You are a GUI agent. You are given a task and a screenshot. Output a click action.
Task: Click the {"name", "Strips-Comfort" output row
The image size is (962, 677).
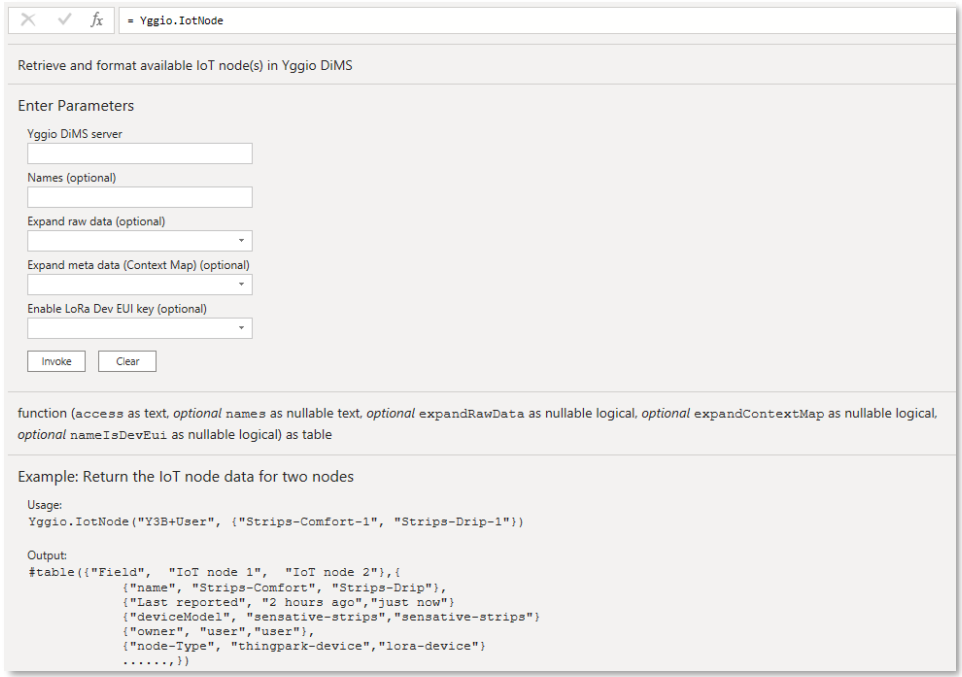284,587
